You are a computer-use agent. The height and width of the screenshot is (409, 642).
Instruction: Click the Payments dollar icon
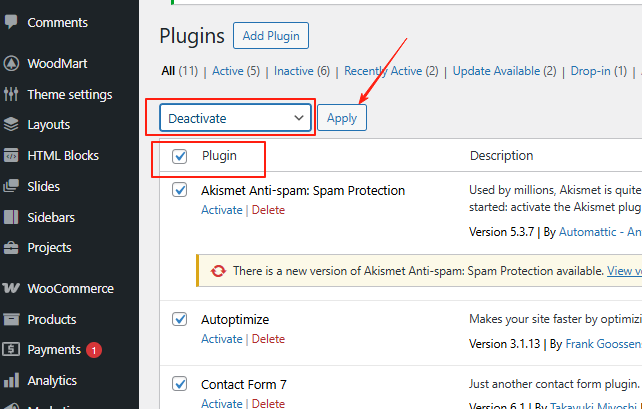tap(11, 350)
